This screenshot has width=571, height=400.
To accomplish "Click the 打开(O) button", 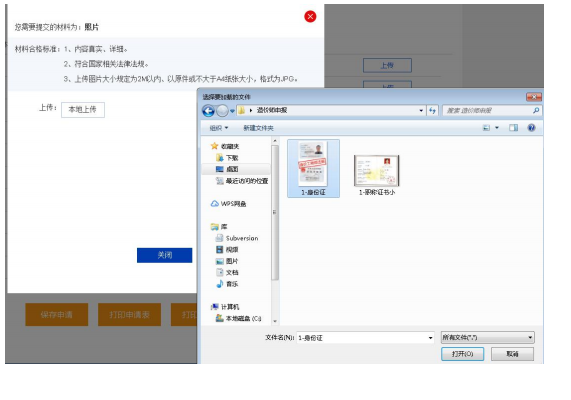I will coord(462,354).
